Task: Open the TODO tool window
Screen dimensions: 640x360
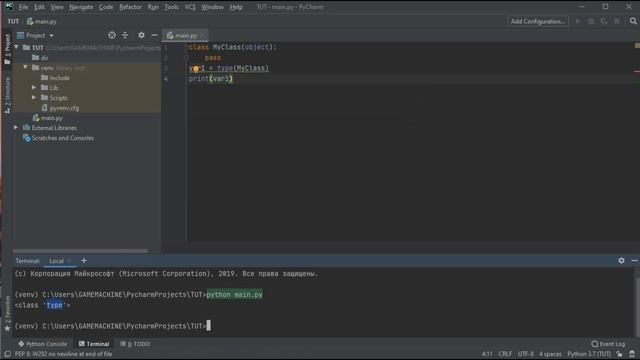Action: [x=135, y=344]
